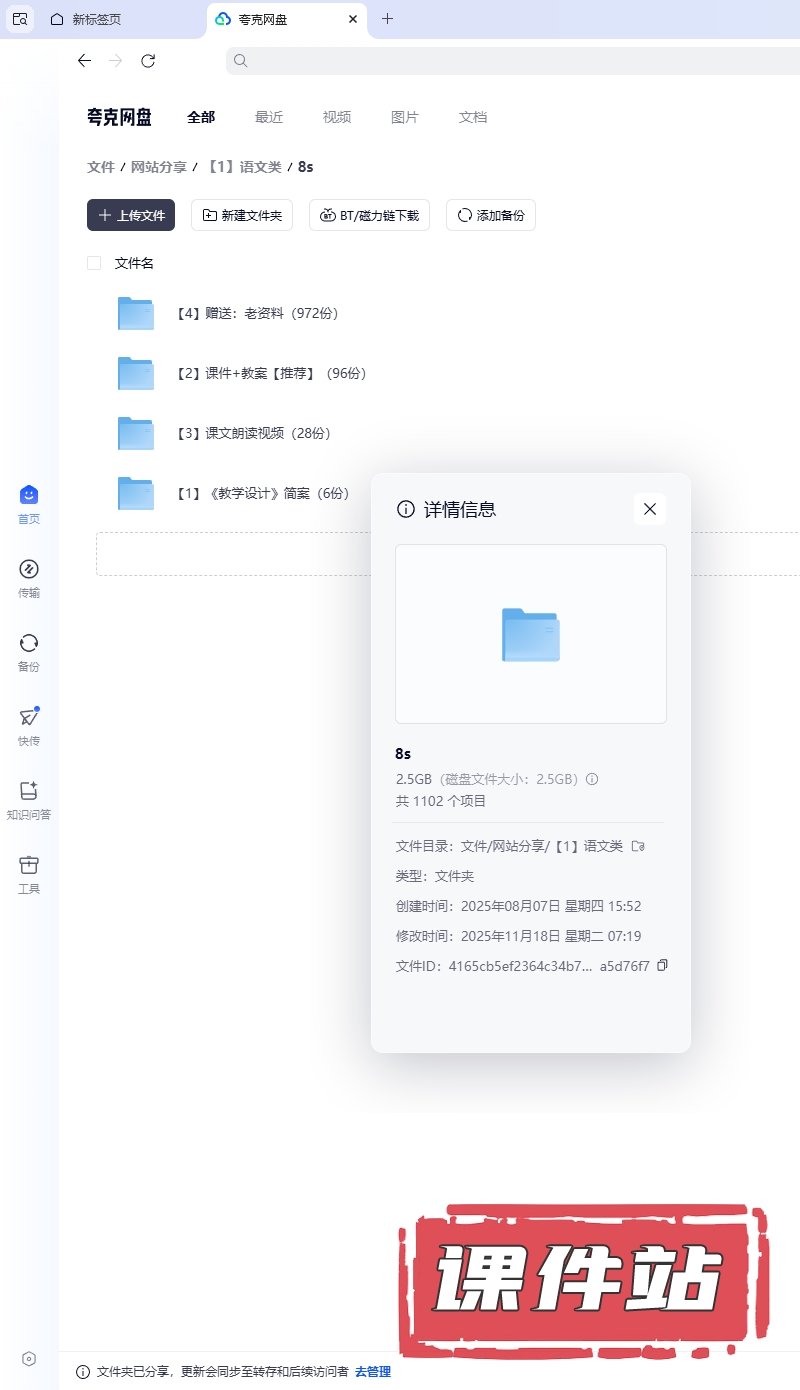Screen dimensions: 800x1390
Task: Click the info icon next to disk size
Action: (x=592, y=779)
